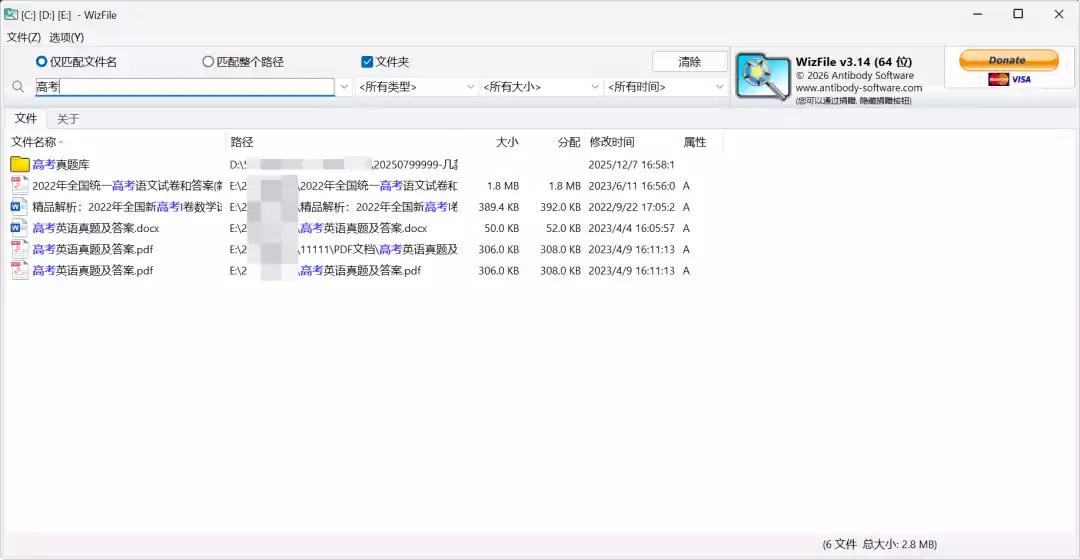Click modified time 2025/12/7 16:58:1
This screenshot has height=560, width=1080.
click(631, 165)
